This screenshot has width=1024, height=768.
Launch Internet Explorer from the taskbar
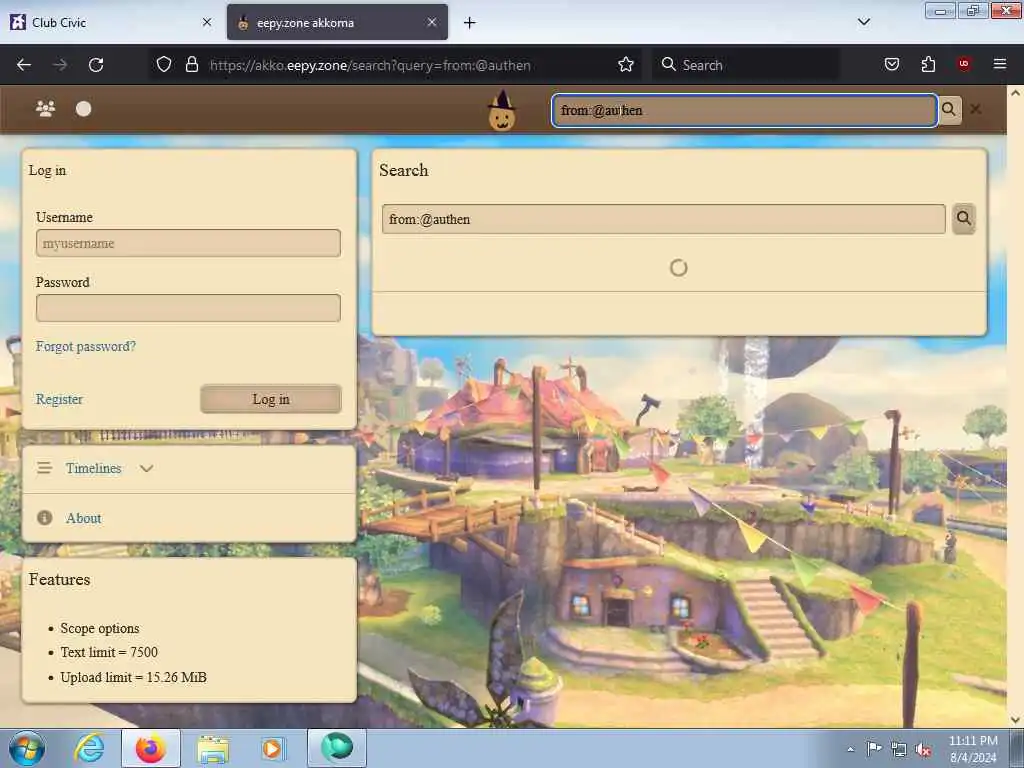89,748
